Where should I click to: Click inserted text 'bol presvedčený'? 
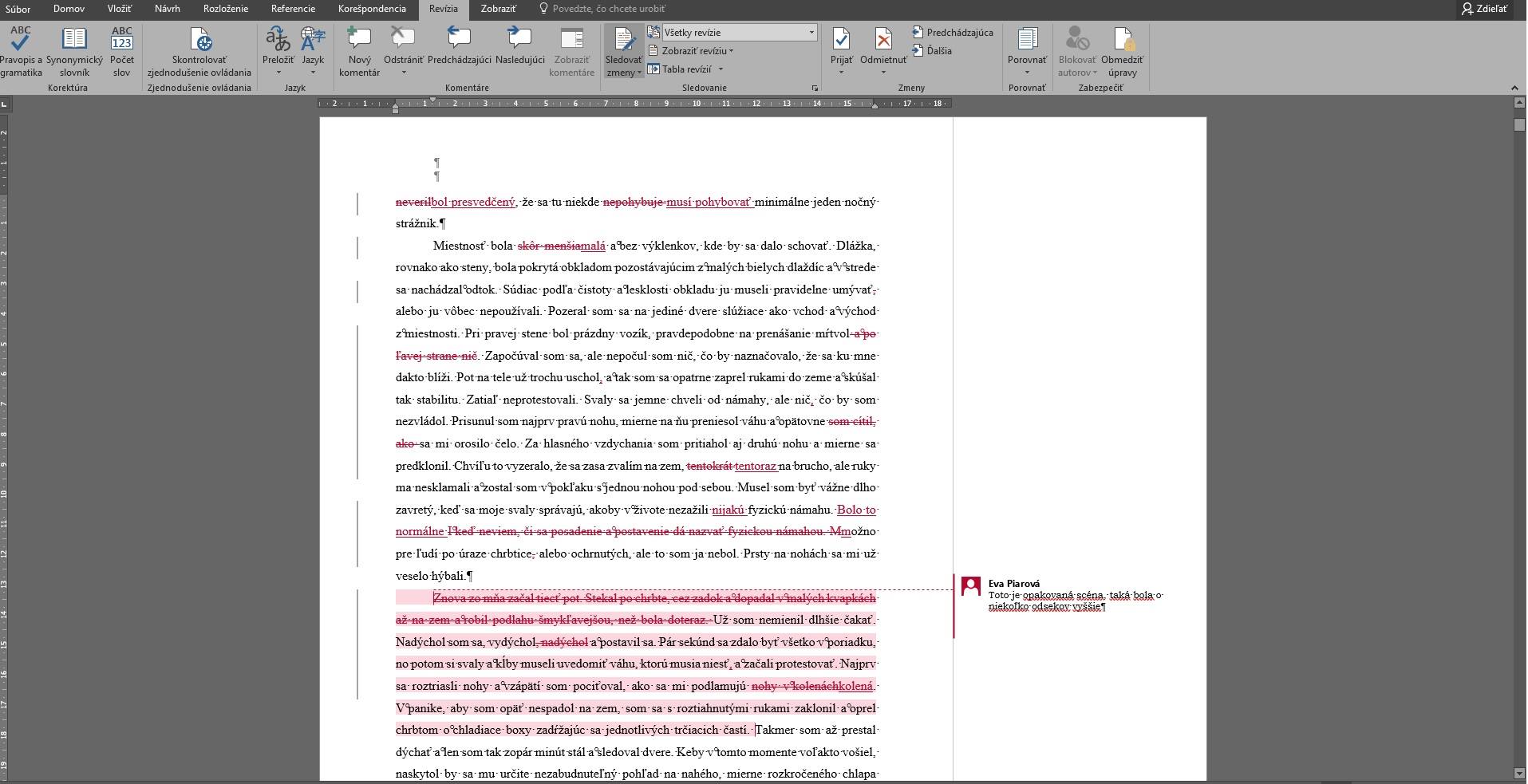click(x=474, y=202)
